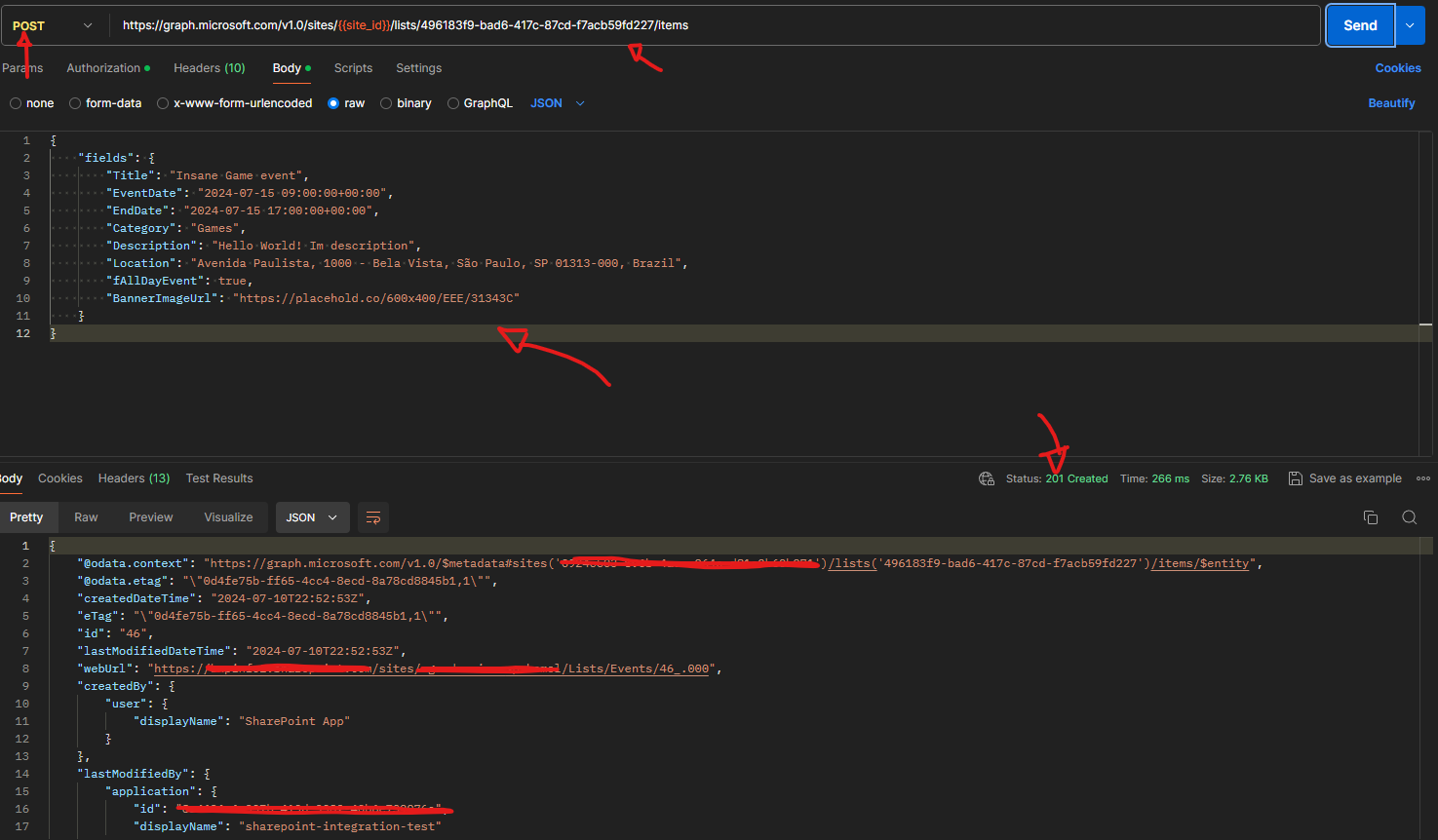Open the Authorization tab
1438x840 pixels.
tap(108, 68)
